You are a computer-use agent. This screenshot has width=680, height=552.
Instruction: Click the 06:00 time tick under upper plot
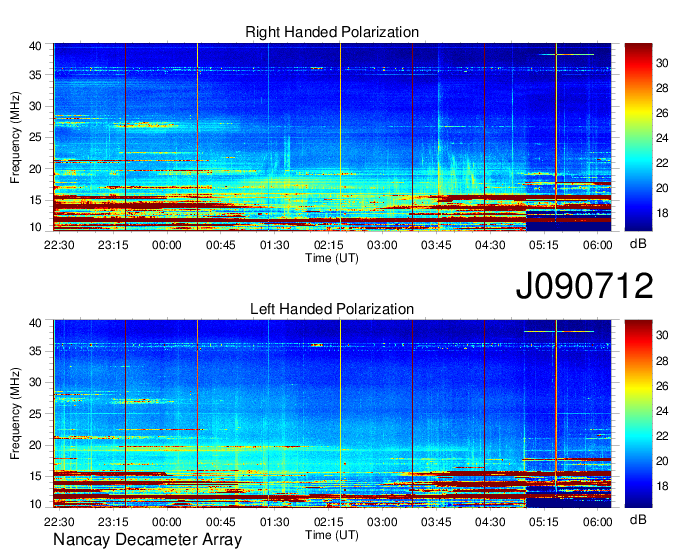(597, 245)
